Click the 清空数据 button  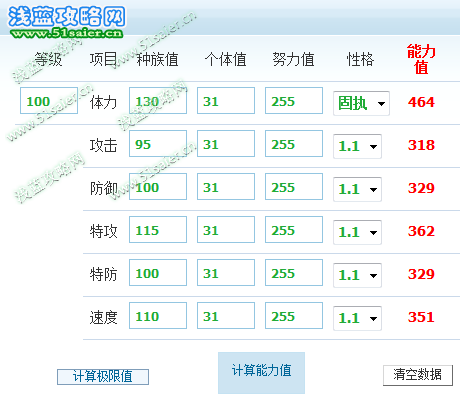[418, 375]
